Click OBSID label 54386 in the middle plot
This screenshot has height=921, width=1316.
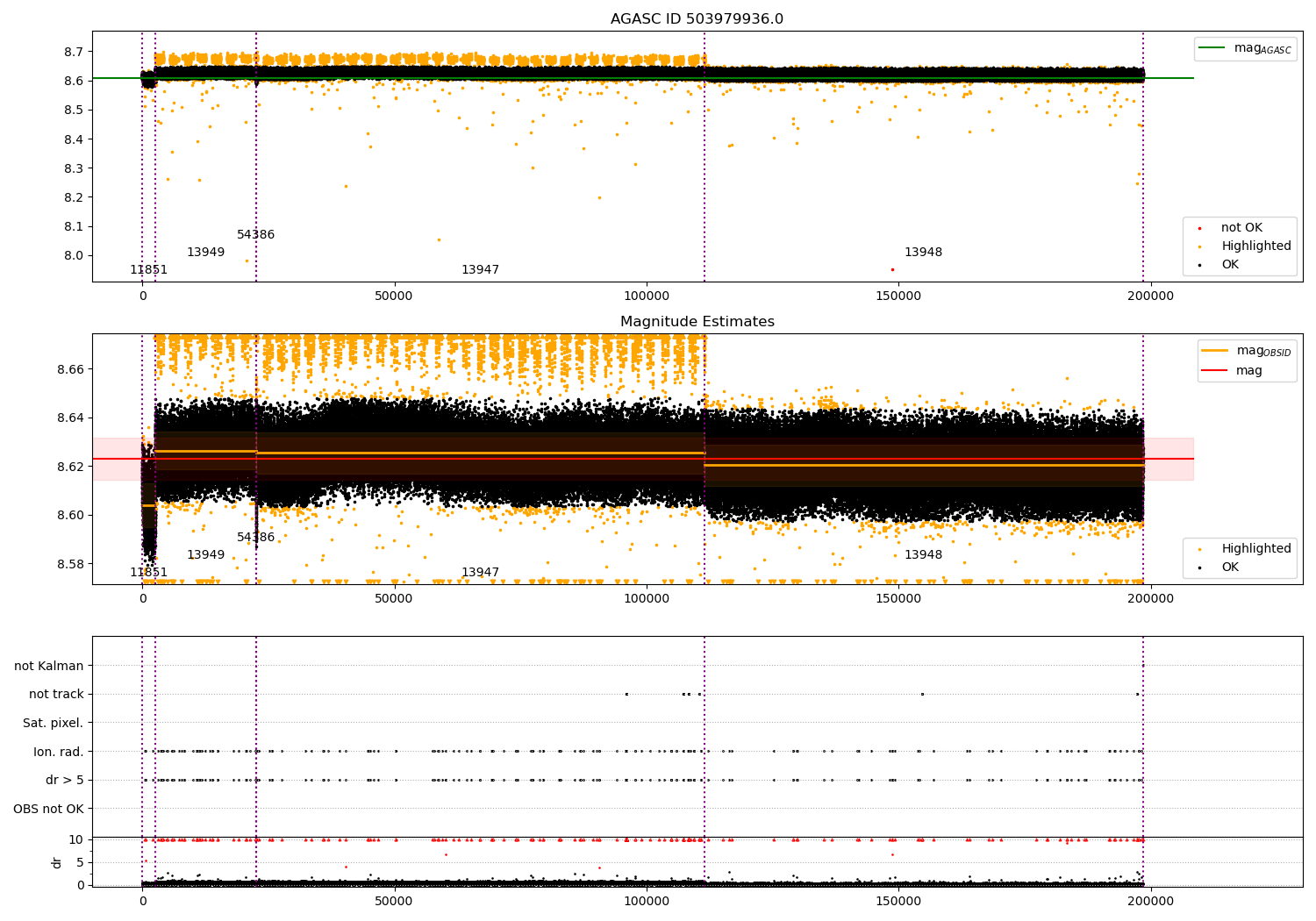pyautogui.click(x=255, y=538)
